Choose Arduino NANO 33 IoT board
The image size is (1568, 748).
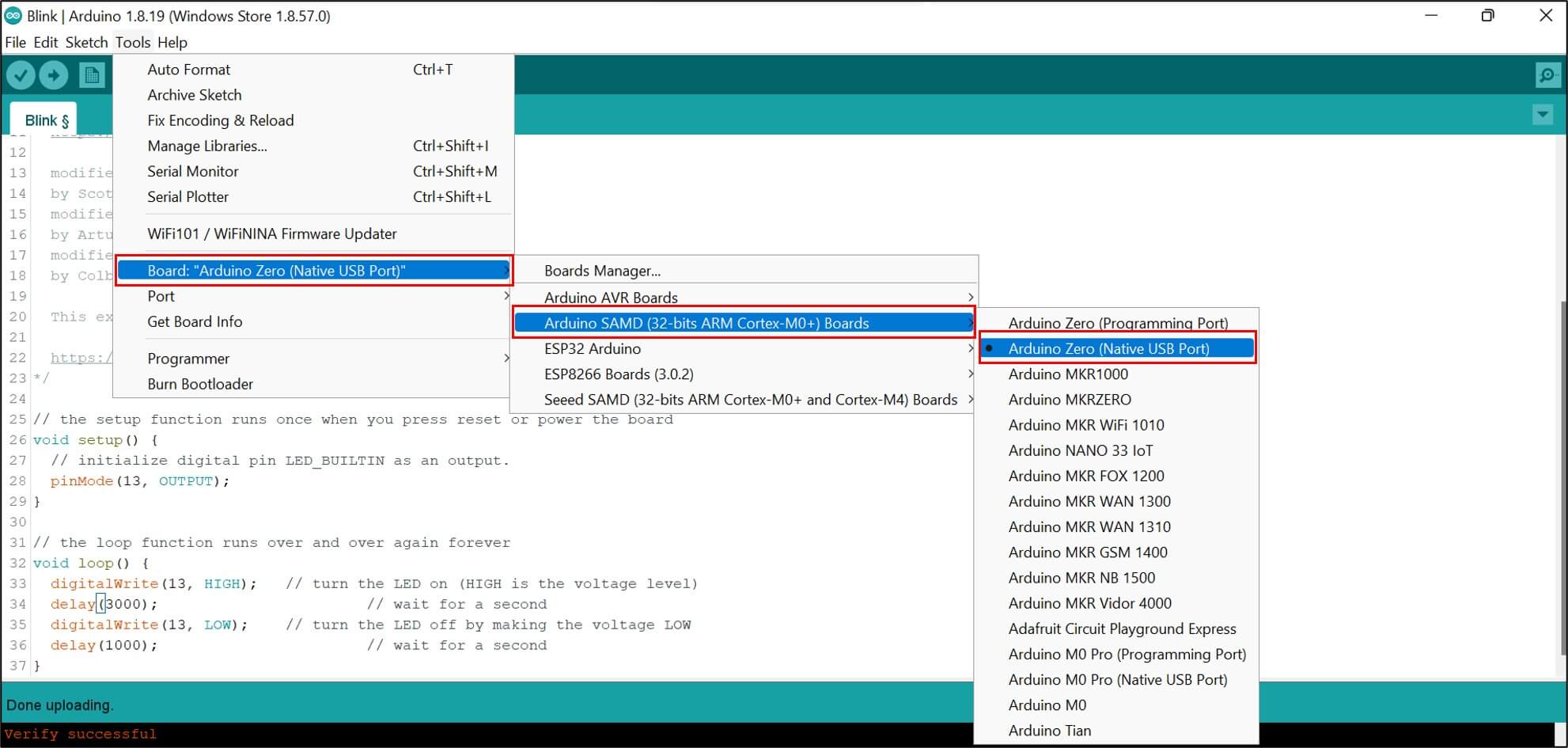pyautogui.click(x=1080, y=450)
